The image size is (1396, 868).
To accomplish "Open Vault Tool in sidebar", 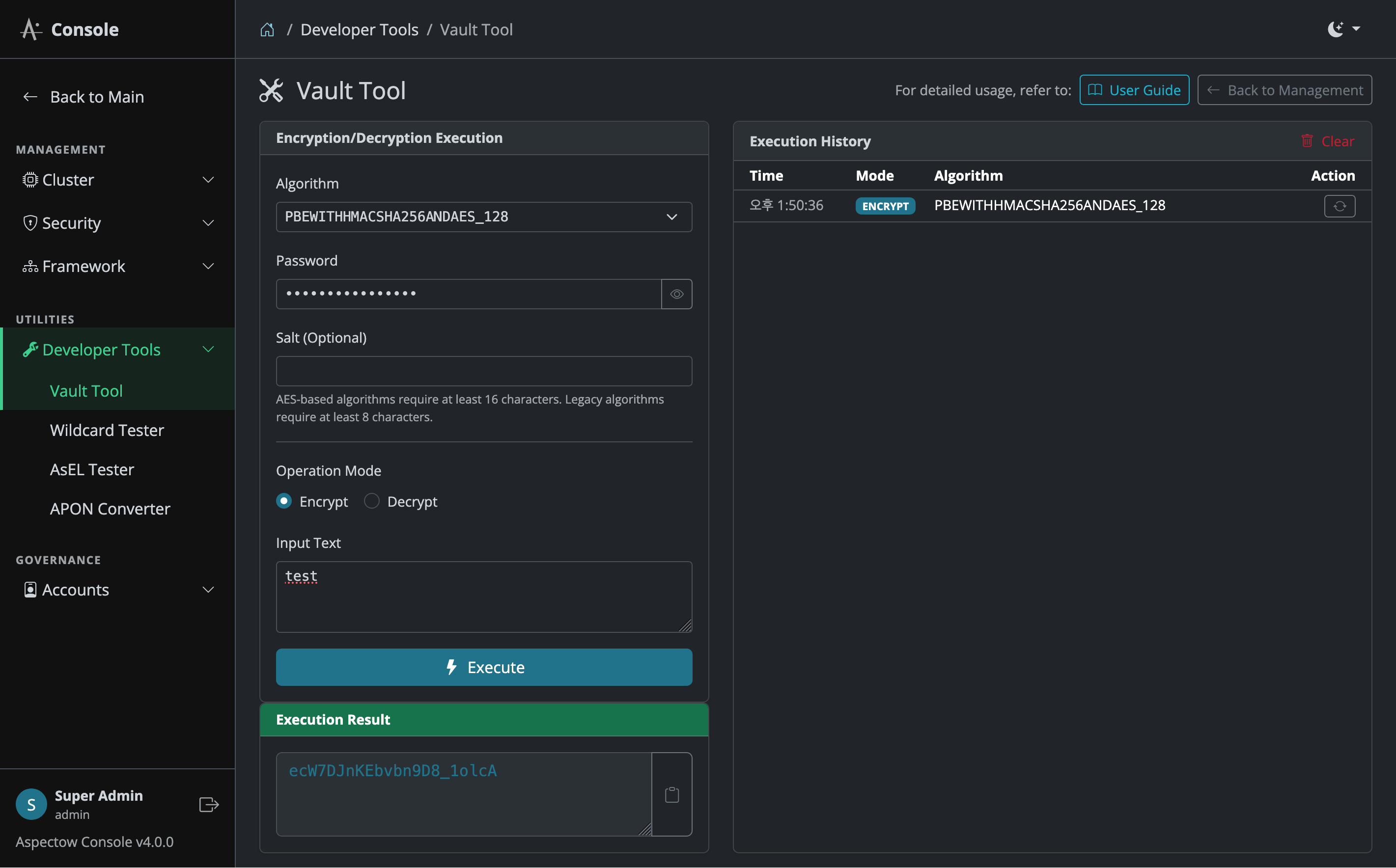I will pyautogui.click(x=86, y=391).
